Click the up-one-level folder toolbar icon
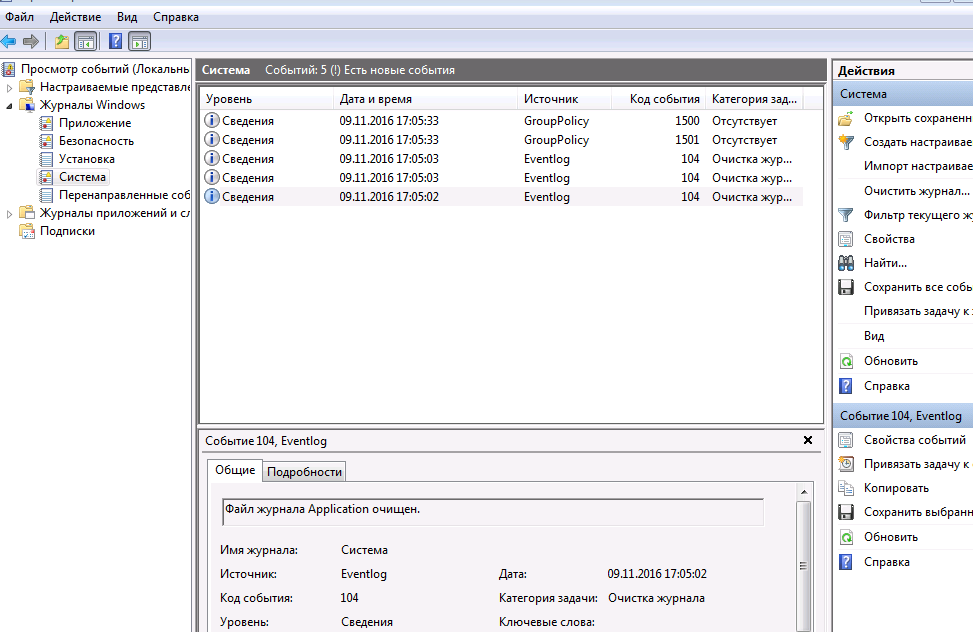 (61, 42)
